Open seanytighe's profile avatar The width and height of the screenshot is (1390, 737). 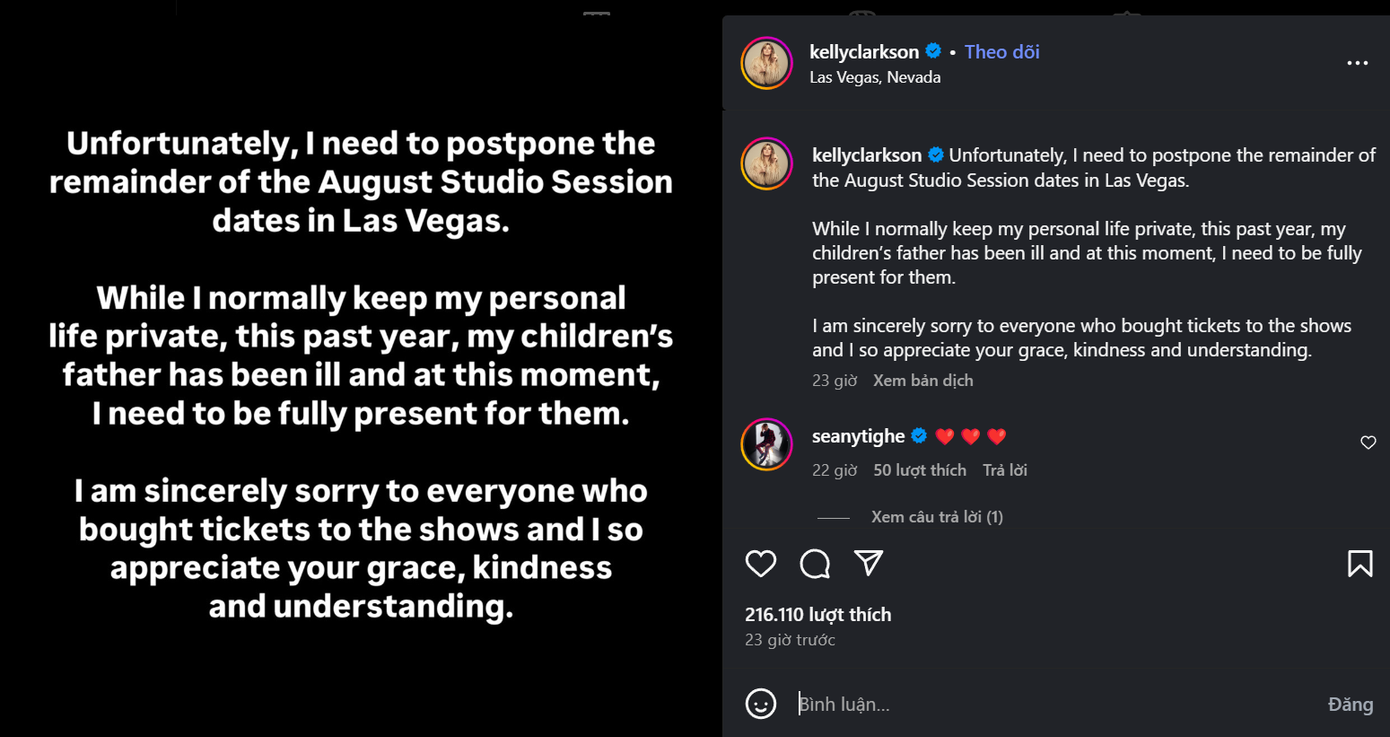766,444
